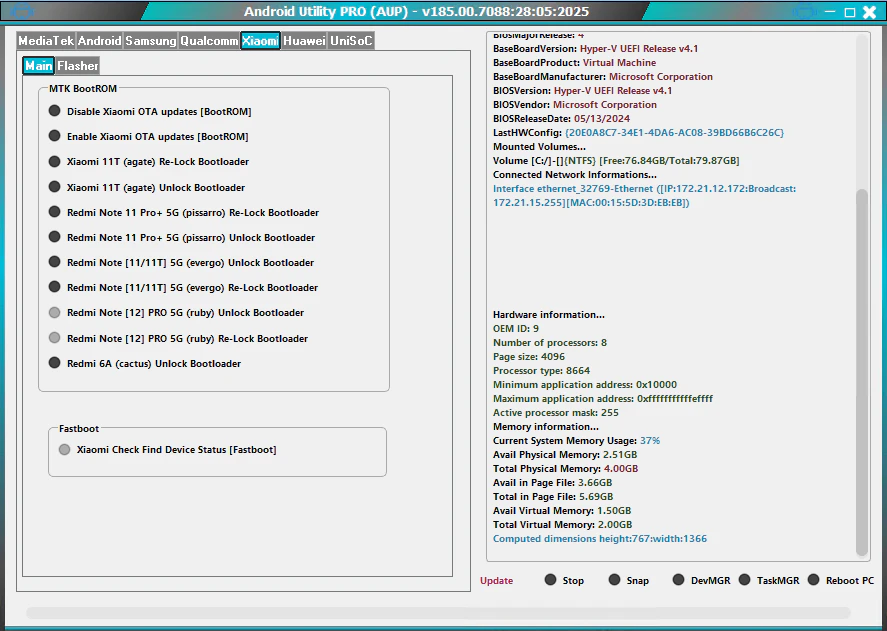Viewport: 887px width, 631px height.
Task: Click the 'Active processor mask: 255' line
Action: (x=556, y=413)
